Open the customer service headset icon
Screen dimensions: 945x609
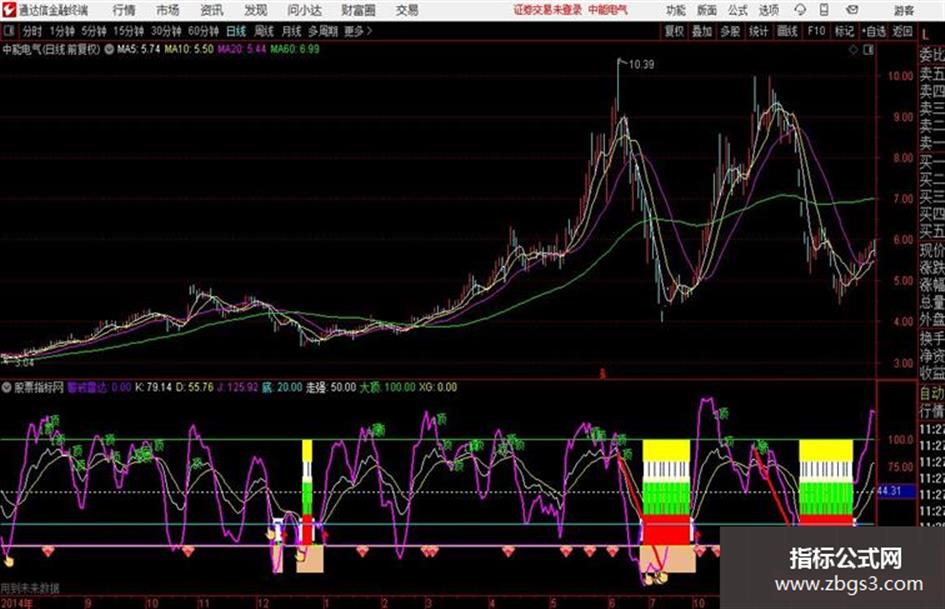click(800, 10)
